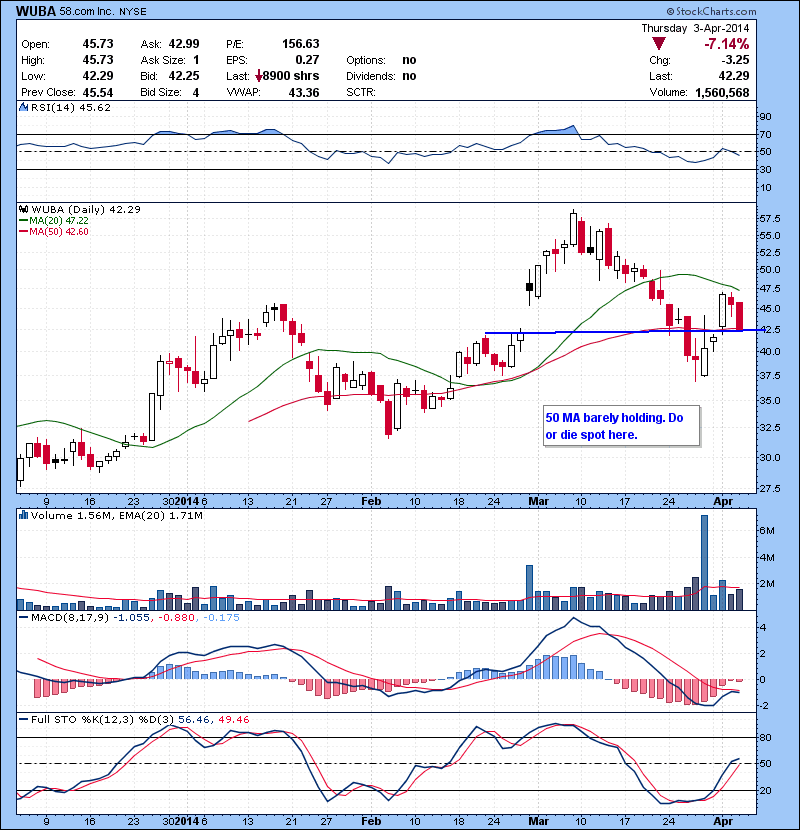This screenshot has width=800, height=830.
Task: Click the Last price 42.29 under Chg
Action: pyautogui.click(x=734, y=76)
